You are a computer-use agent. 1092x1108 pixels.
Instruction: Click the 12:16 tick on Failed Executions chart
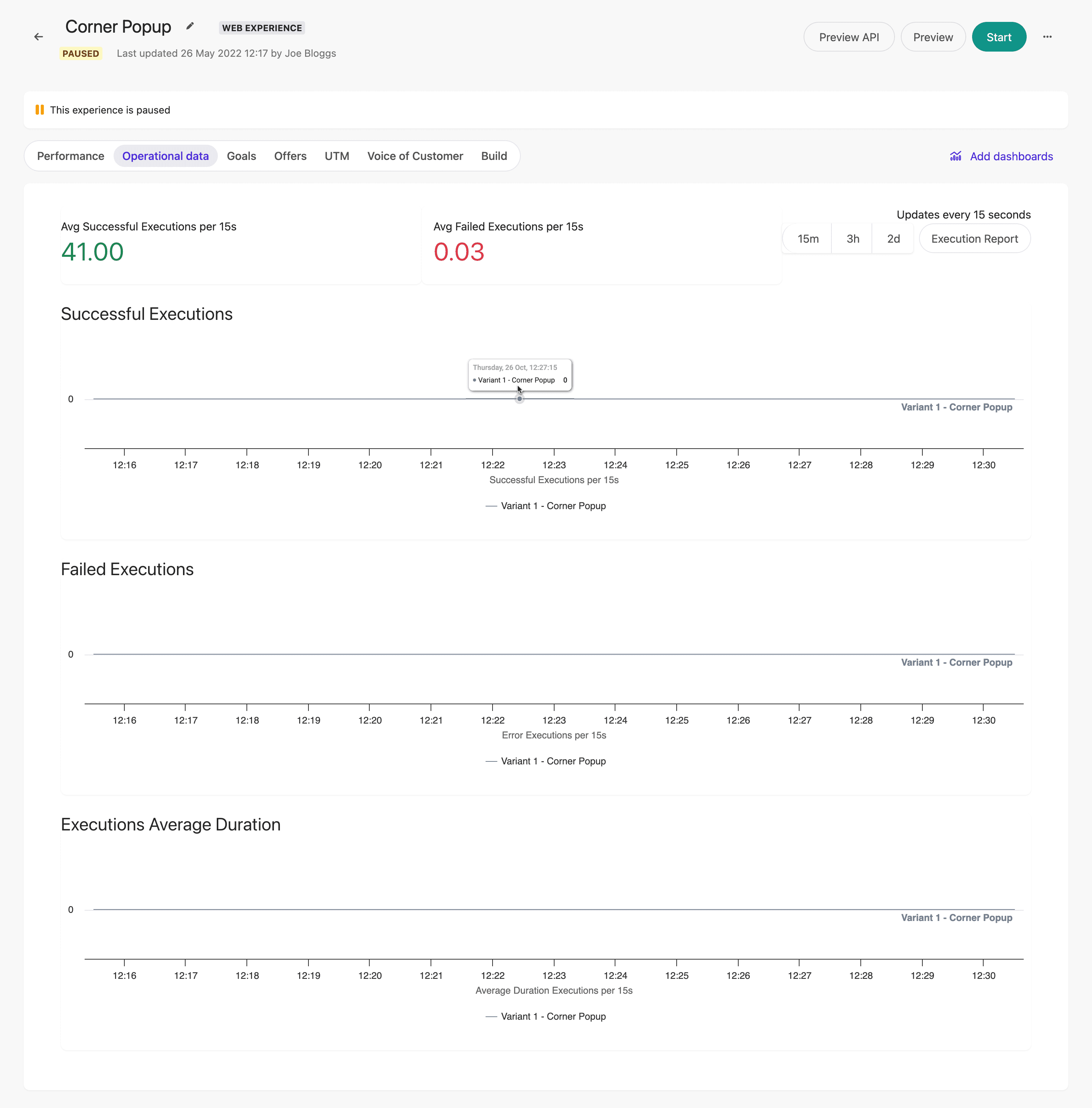(x=124, y=720)
